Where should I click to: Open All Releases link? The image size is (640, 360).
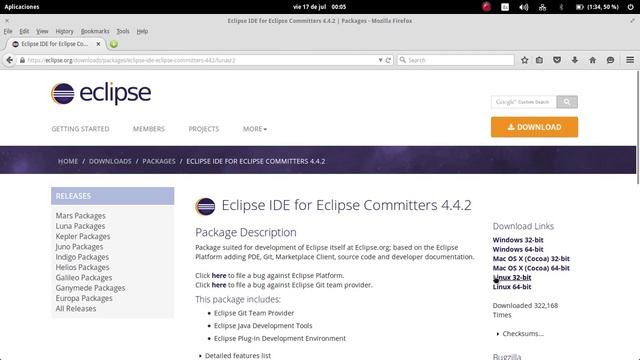pos(76,309)
